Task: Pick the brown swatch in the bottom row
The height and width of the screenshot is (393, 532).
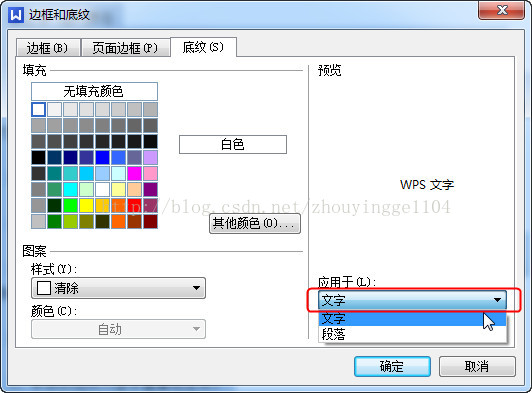Action: tap(134, 221)
